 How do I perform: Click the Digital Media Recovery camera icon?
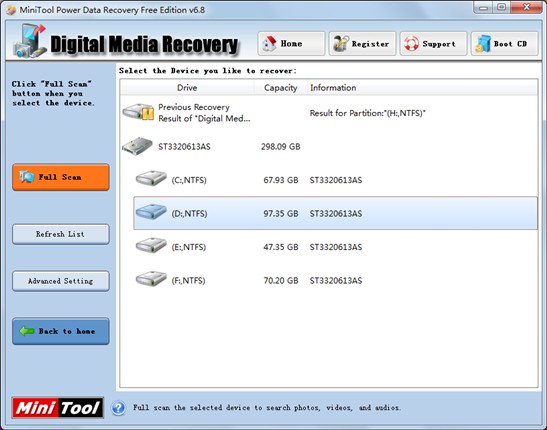30,42
